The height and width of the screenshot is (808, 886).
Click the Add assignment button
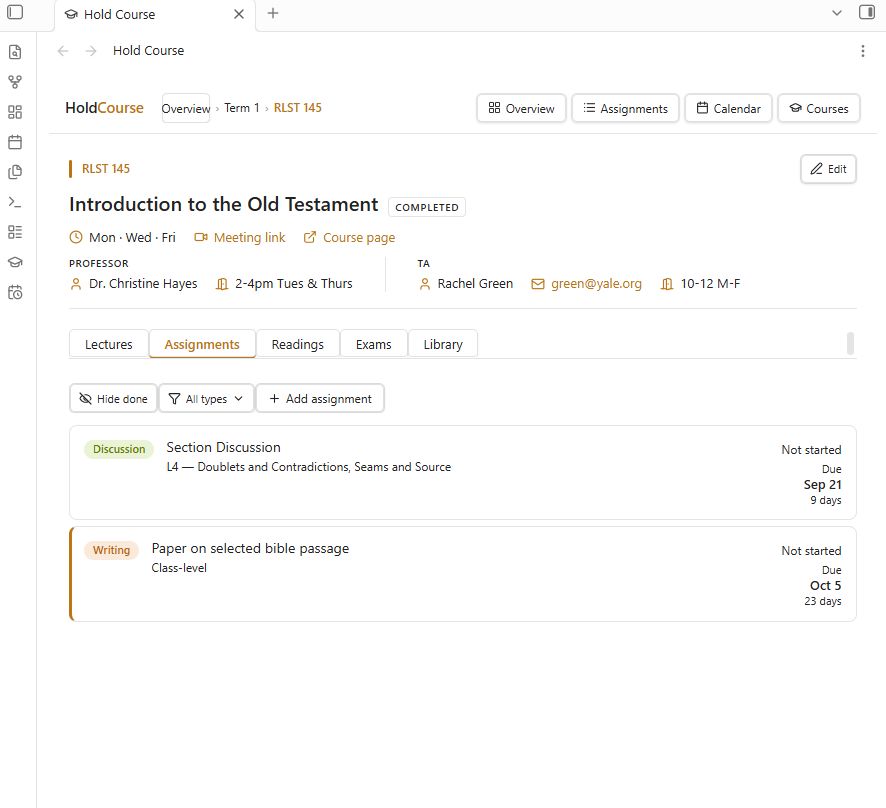(320, 399)
